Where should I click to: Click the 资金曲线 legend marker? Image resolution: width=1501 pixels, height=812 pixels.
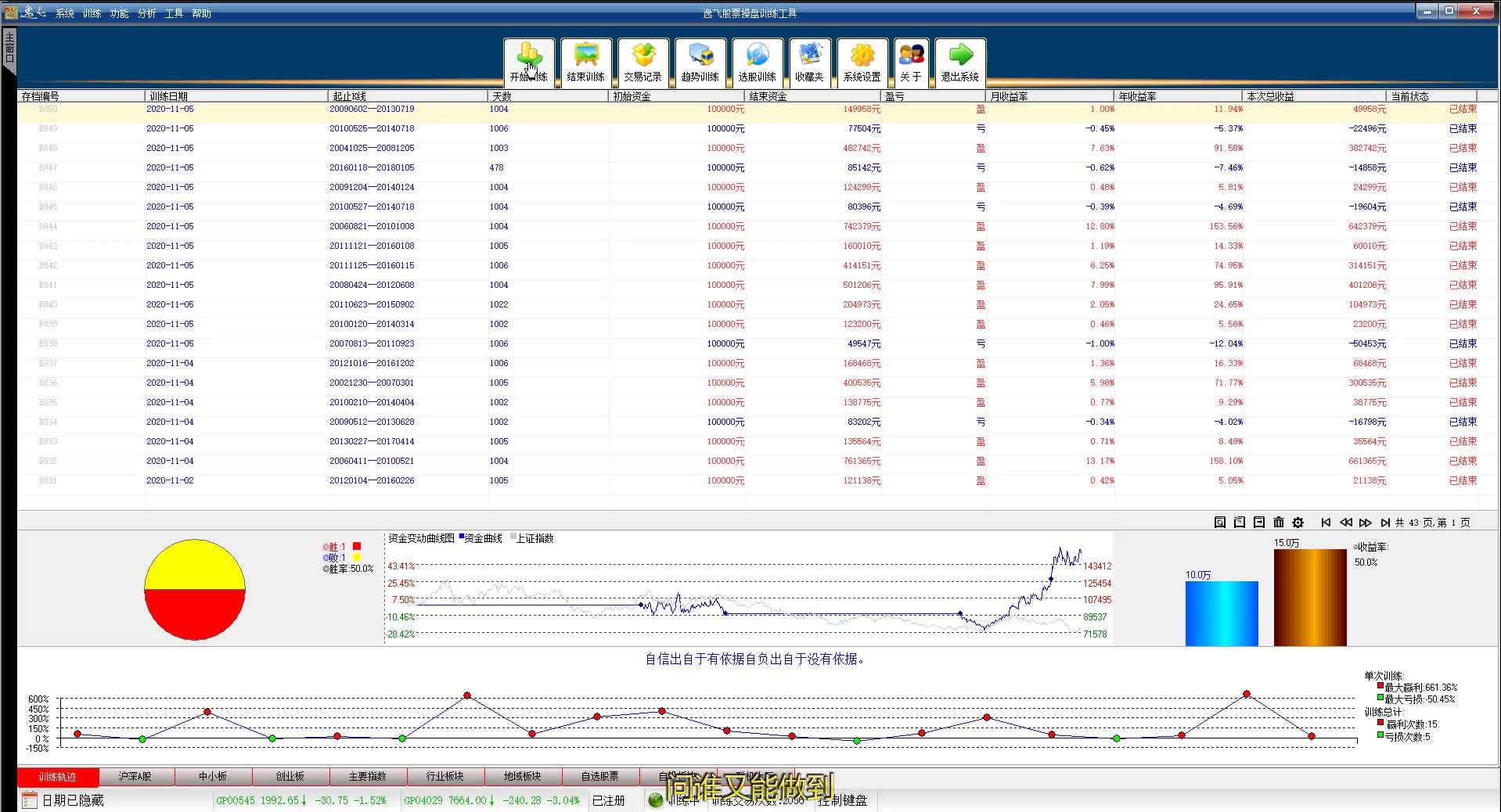point(462,537)
